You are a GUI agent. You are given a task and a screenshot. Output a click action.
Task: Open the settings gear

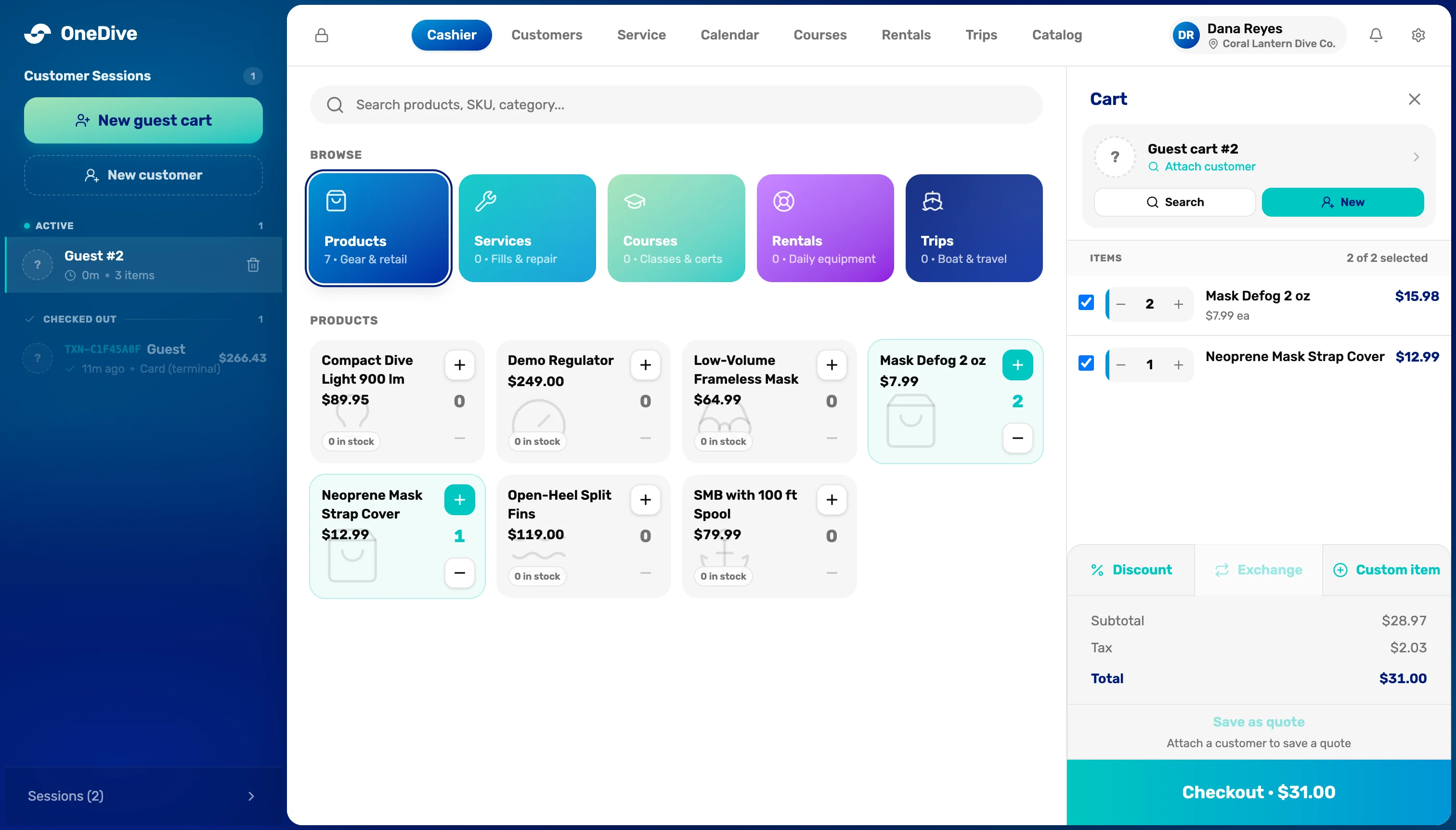1418,35
